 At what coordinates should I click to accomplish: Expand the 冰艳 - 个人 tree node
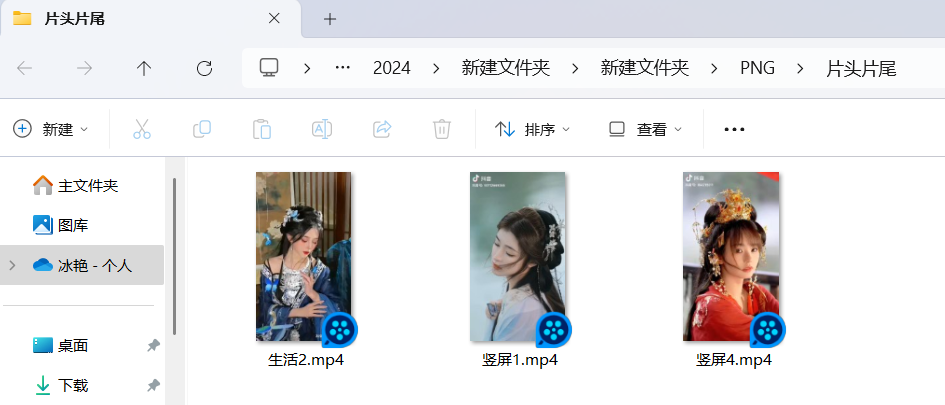pos(13,265)
